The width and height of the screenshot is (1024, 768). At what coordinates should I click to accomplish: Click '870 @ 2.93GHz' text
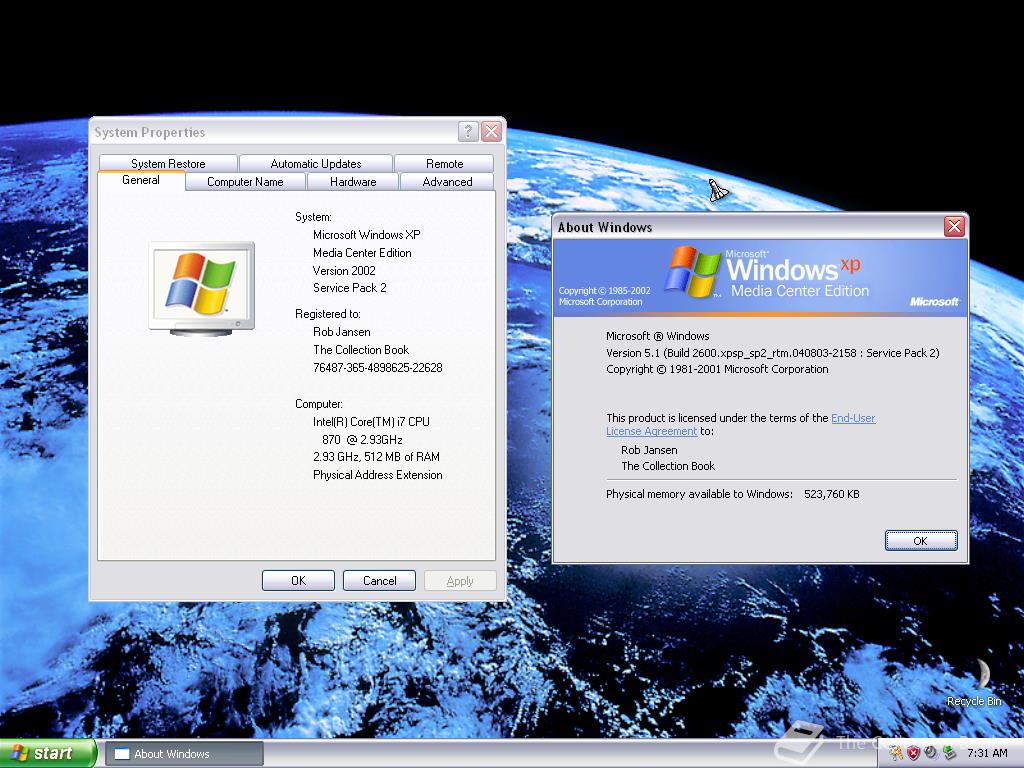[x=362, y=440]
